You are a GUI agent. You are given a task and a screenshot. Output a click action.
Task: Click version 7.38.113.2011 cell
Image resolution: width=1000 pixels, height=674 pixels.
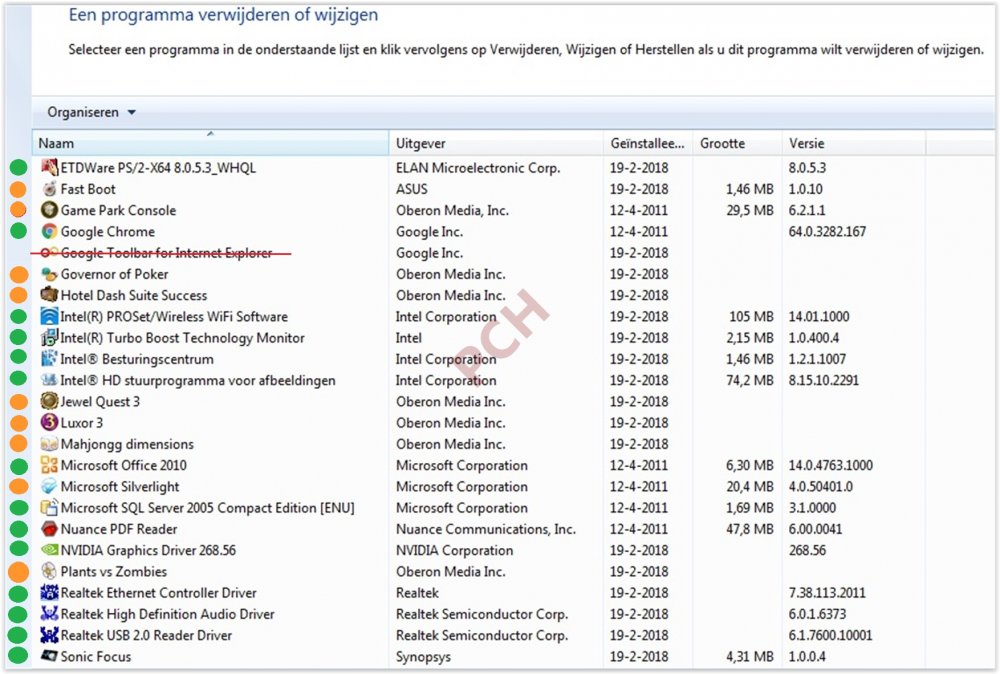pyautogui.click(x=827, y=592)
